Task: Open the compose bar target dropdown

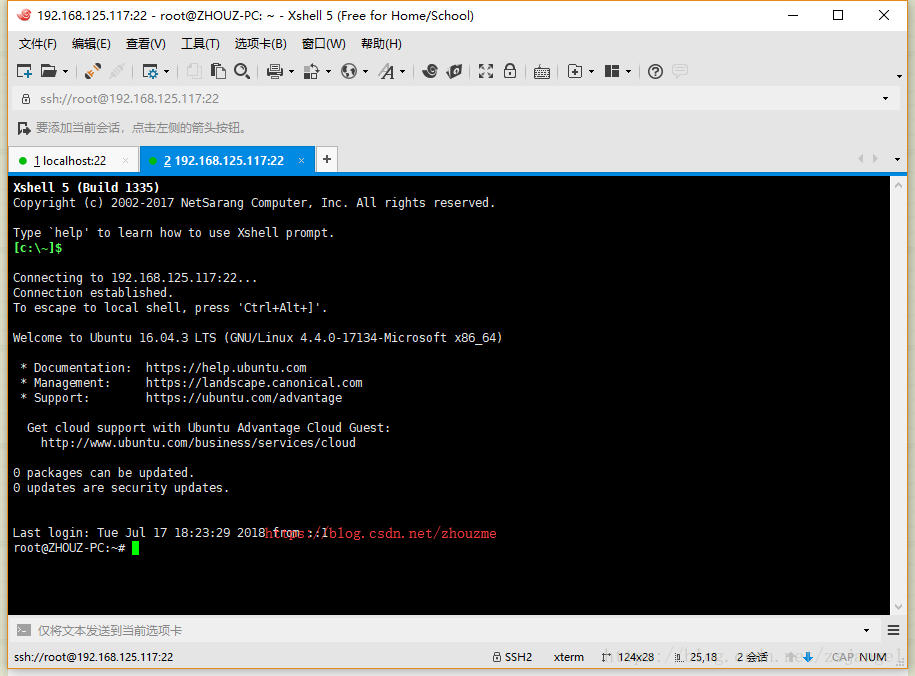Action: pyautogui.click(x=867, y=630)
